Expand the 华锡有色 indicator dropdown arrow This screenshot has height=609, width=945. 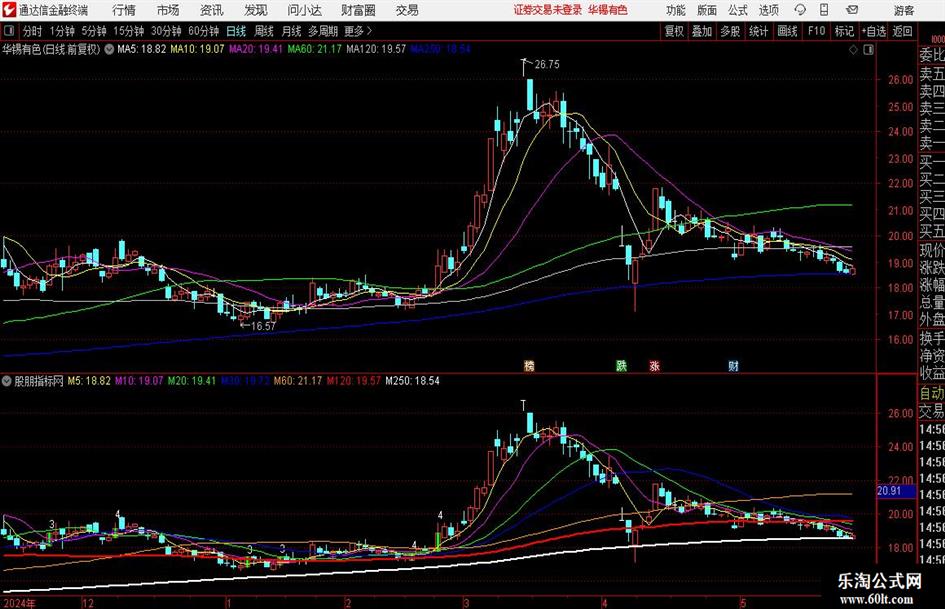[x=109, y=49]
